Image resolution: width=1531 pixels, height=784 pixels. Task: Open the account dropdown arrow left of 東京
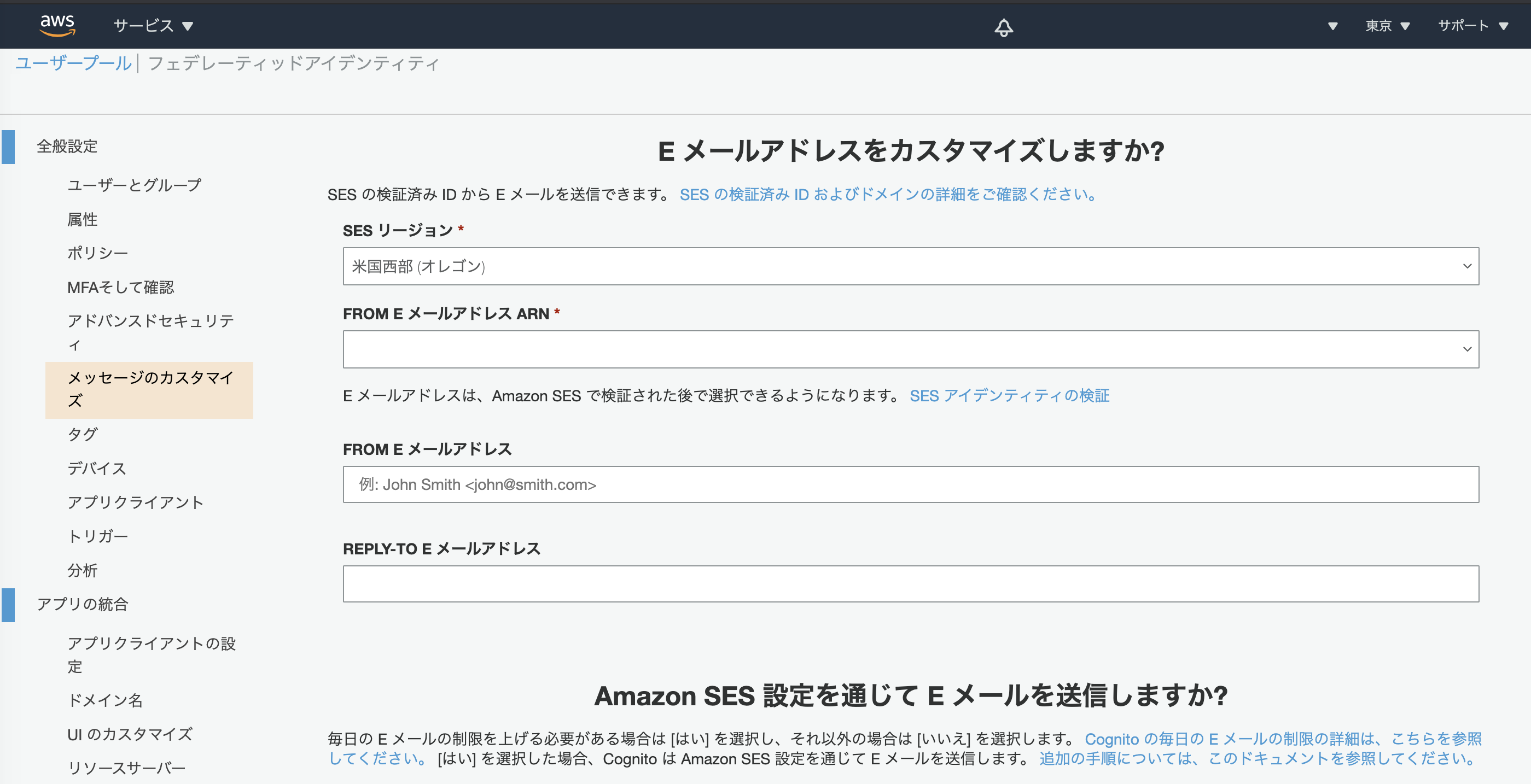click(x=1332, y=26)
